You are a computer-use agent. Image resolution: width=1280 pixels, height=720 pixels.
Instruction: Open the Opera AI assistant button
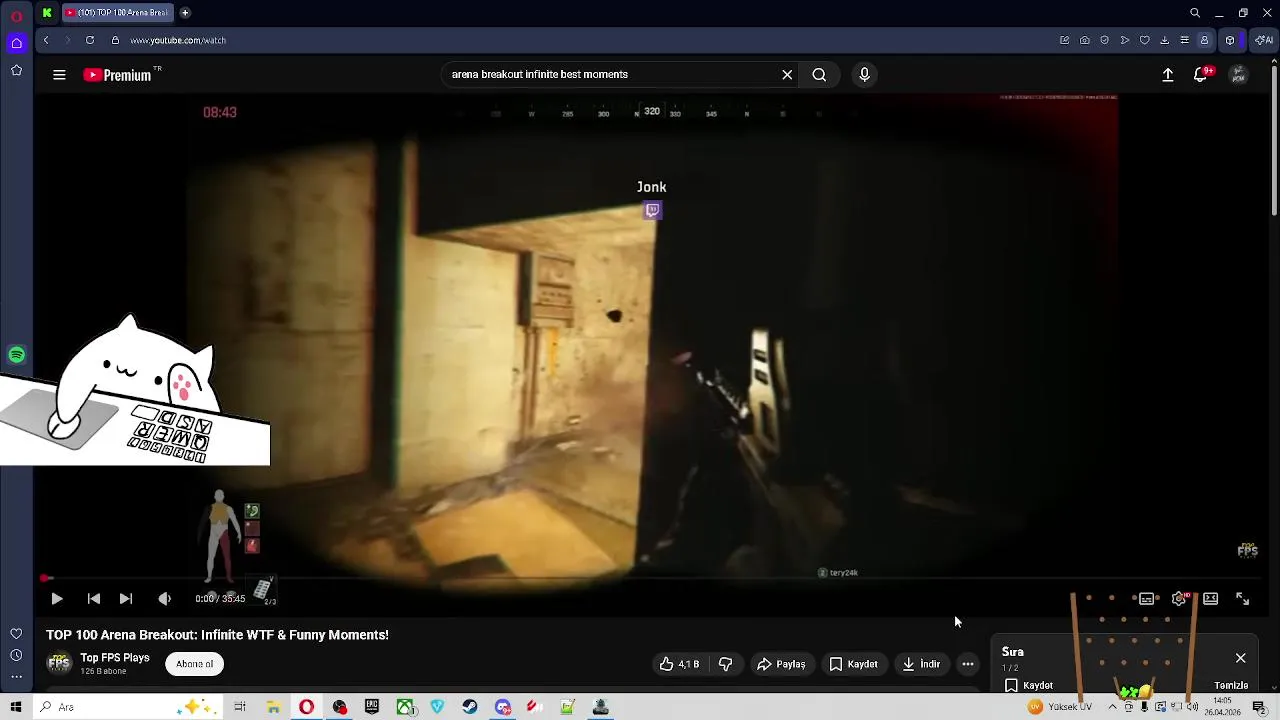[1265, 40]
